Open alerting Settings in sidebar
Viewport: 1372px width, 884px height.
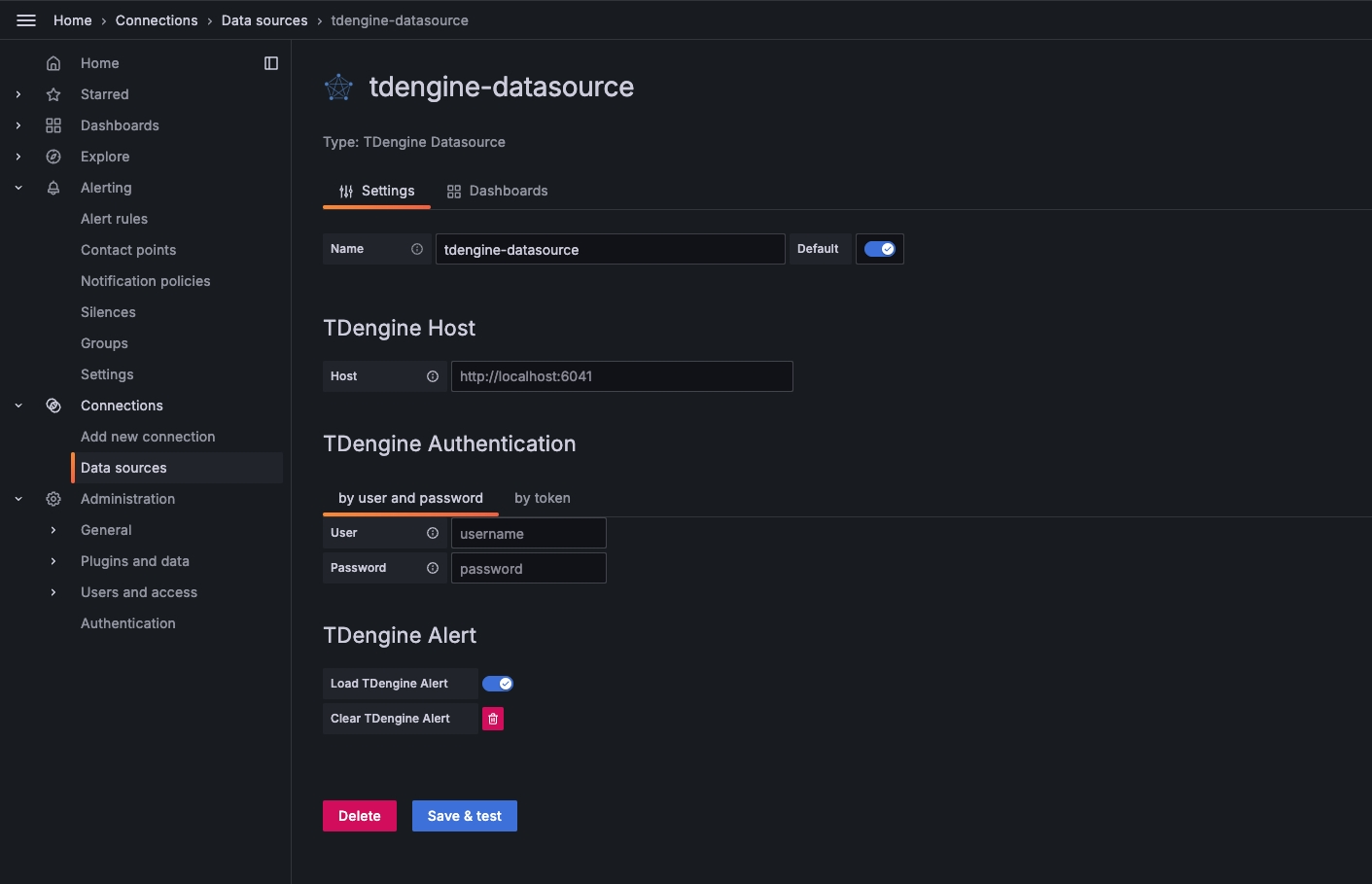click(x=107, y=374)
